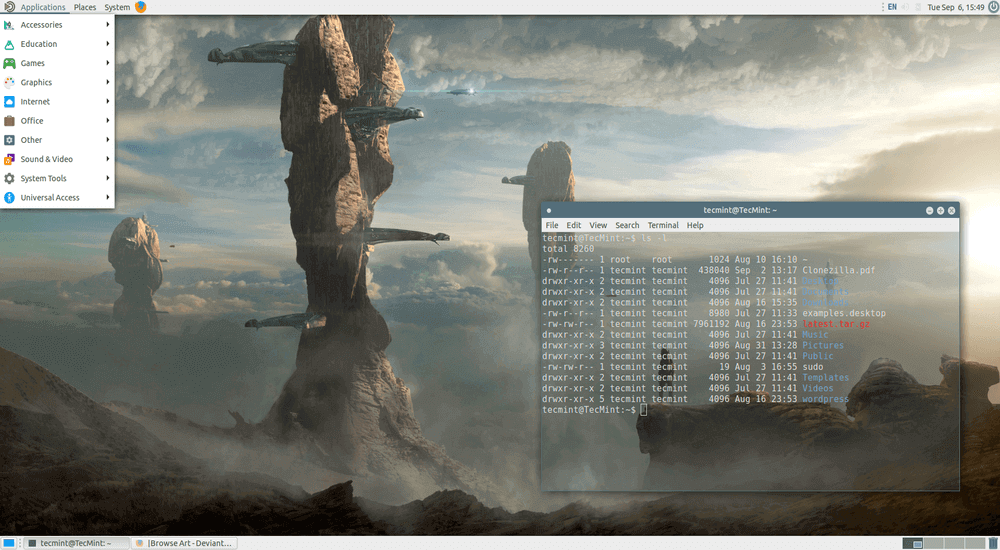Click the Music directory name
Screen dimensions: 1000x550
tap(815, 334)
